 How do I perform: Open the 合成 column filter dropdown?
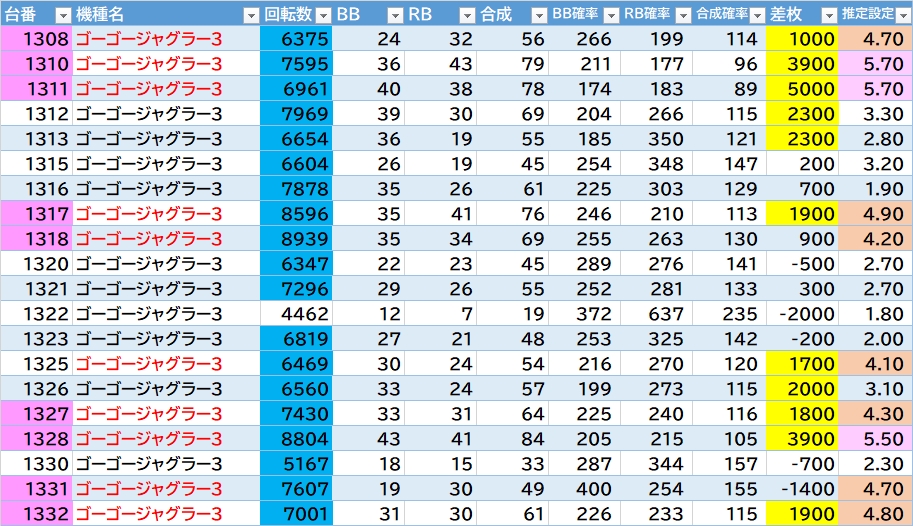pyautogui.click(x=539, y=15)
